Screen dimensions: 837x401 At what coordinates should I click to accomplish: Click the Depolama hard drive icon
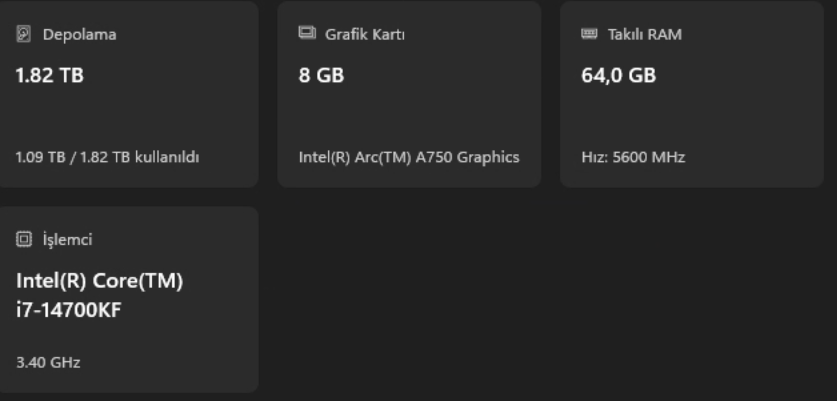[23, 34]
